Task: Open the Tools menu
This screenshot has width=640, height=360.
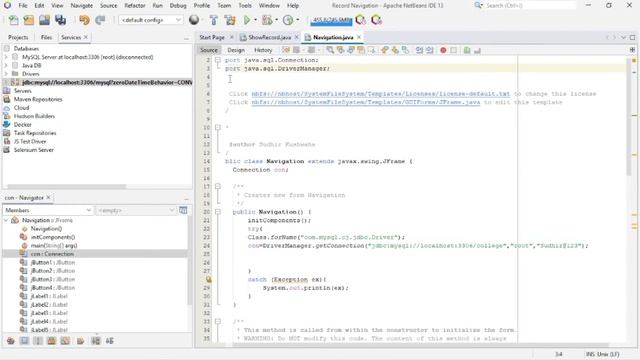Action: click(x=245, y=6)
